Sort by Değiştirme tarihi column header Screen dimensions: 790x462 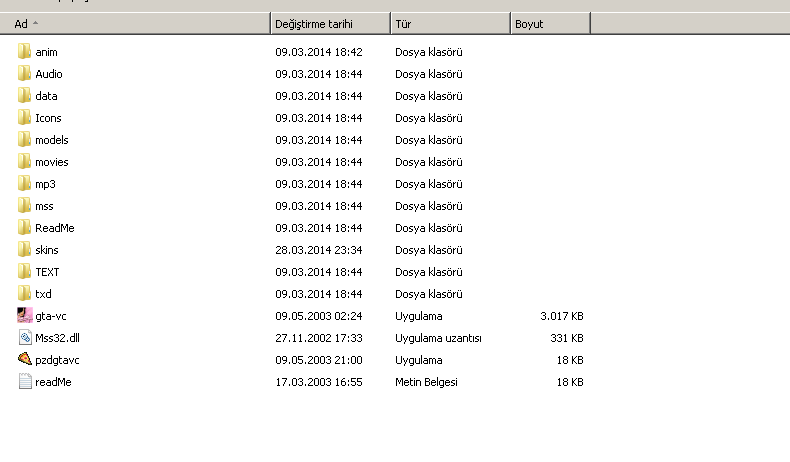(331, 24)
